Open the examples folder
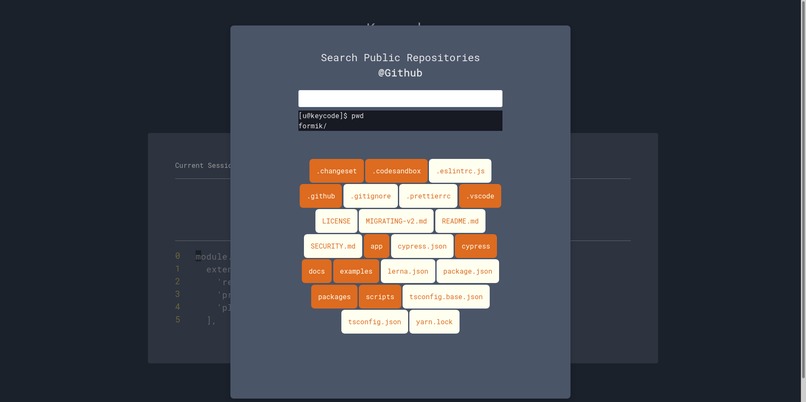 (x=356, y=271)
